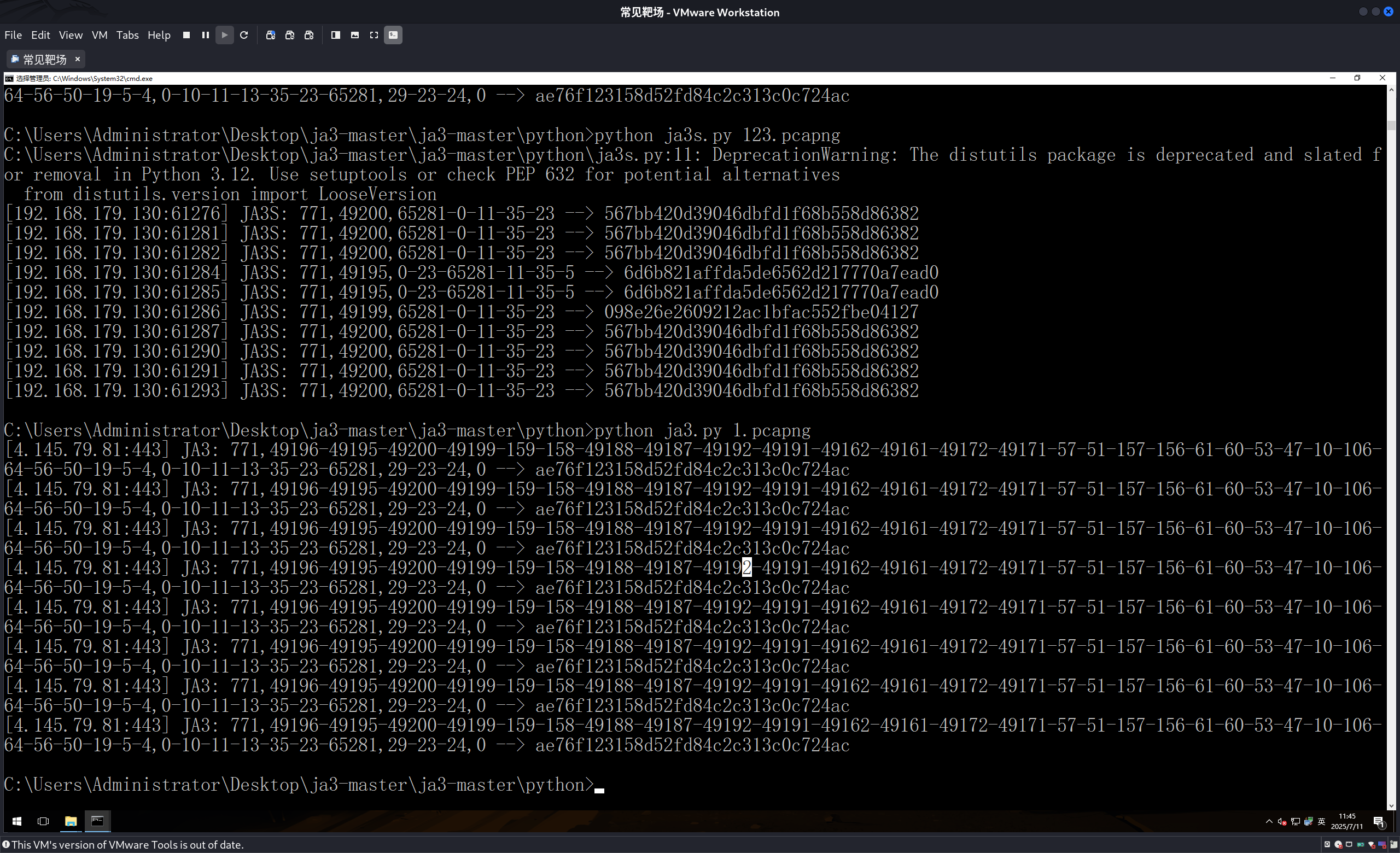
Task: Toggle the library sidebar panel
Action: pyautogui.click(x=336, y=35)
